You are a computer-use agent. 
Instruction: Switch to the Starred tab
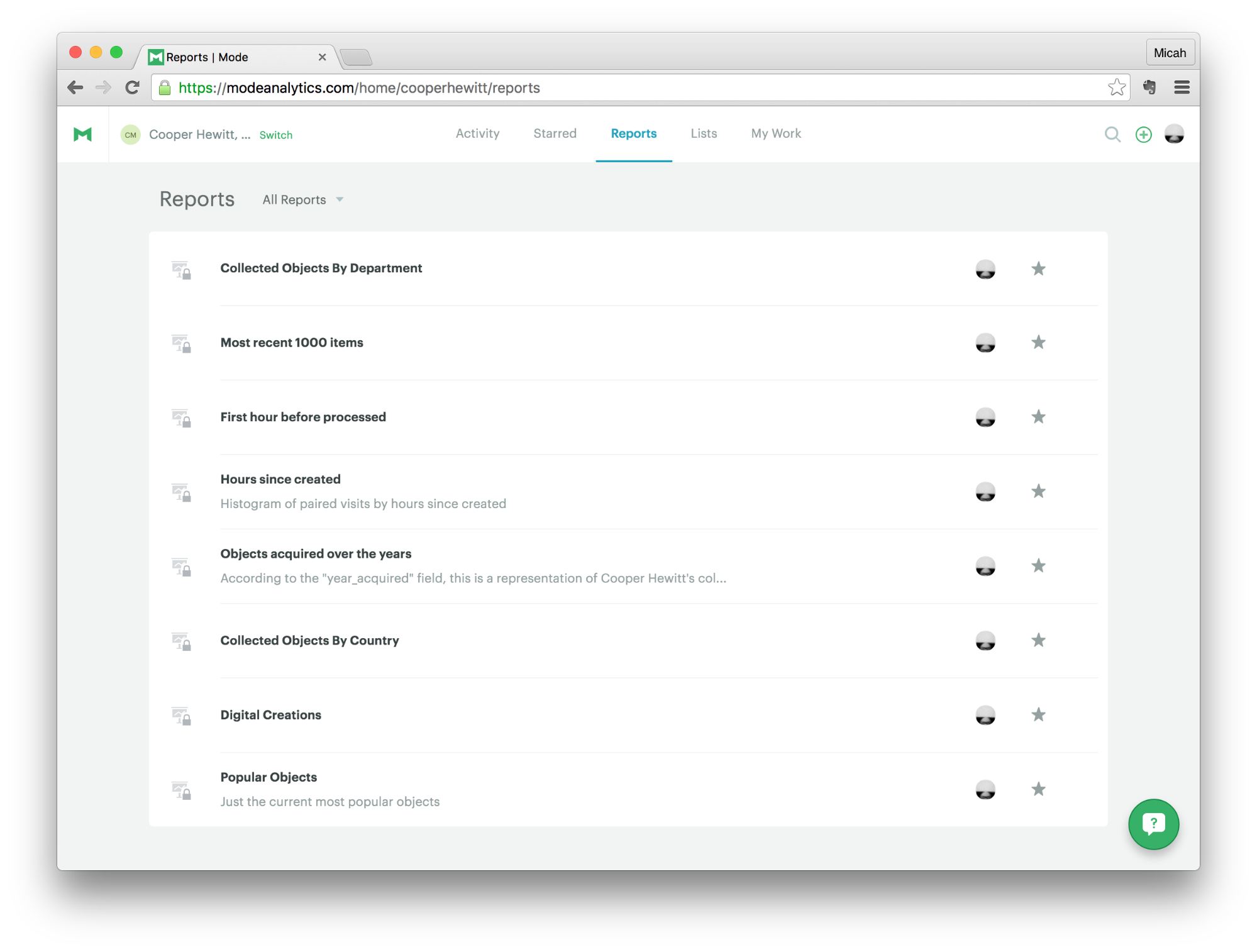555,133
